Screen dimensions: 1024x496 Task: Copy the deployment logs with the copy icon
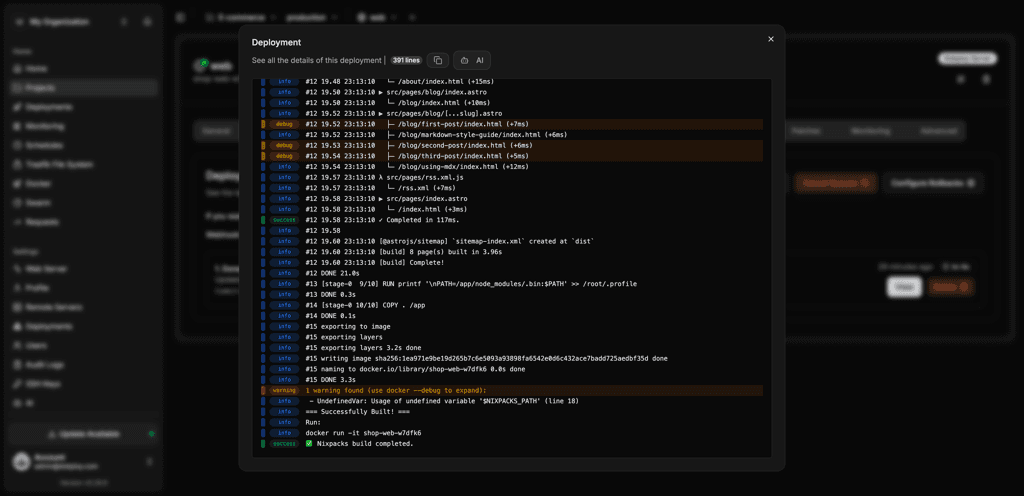click(438, 60)
